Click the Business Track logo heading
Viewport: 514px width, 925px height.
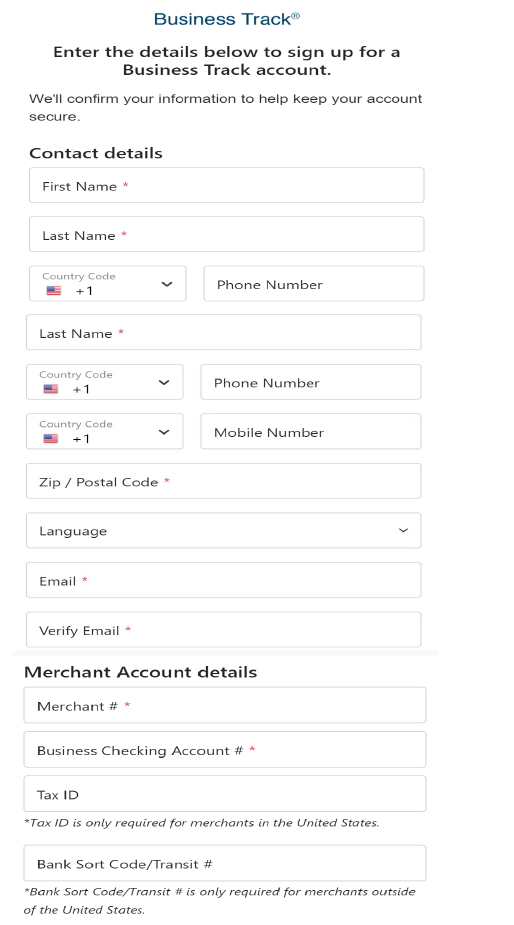tap(227, 19)
